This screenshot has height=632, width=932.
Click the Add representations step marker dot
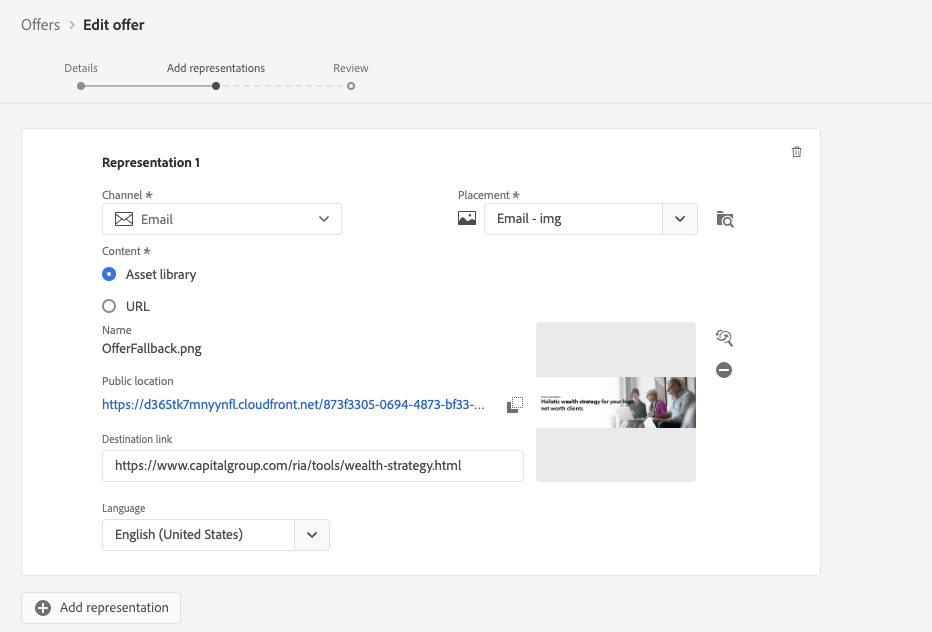coord(216,86)
